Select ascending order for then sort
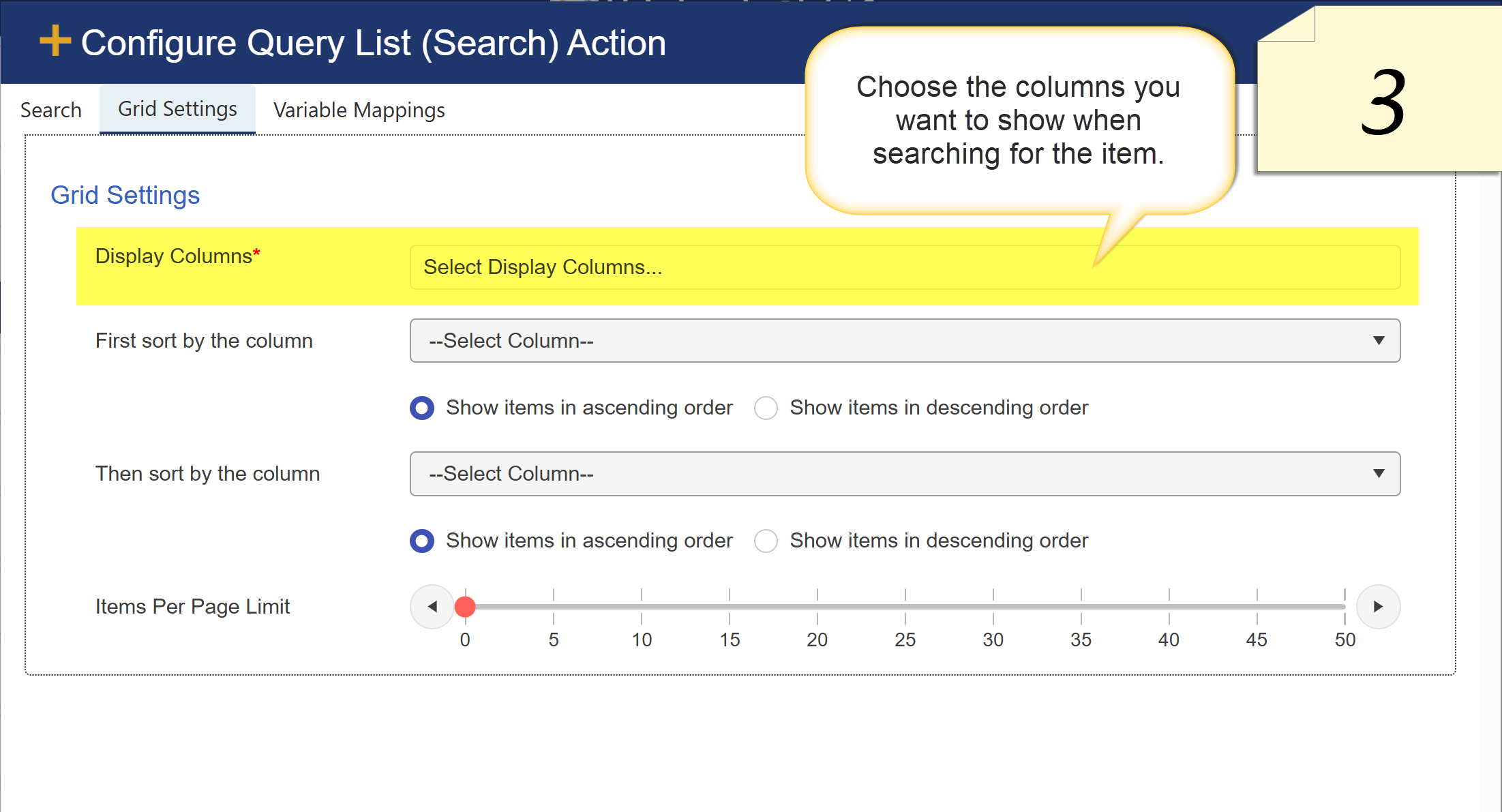The image size is (1502, 812). [x=422, y=541]
